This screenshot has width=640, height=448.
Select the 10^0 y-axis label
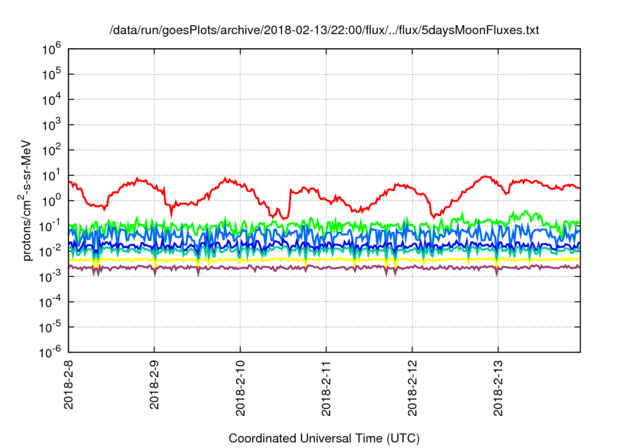[52, 202]
